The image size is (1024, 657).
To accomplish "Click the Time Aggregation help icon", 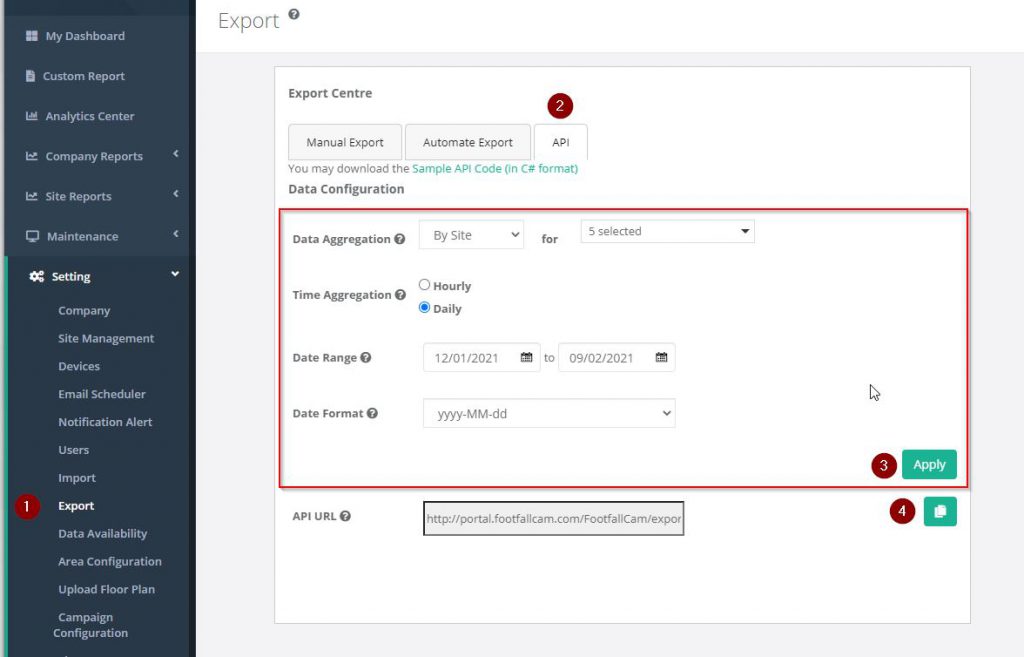I will coord(400,295).
